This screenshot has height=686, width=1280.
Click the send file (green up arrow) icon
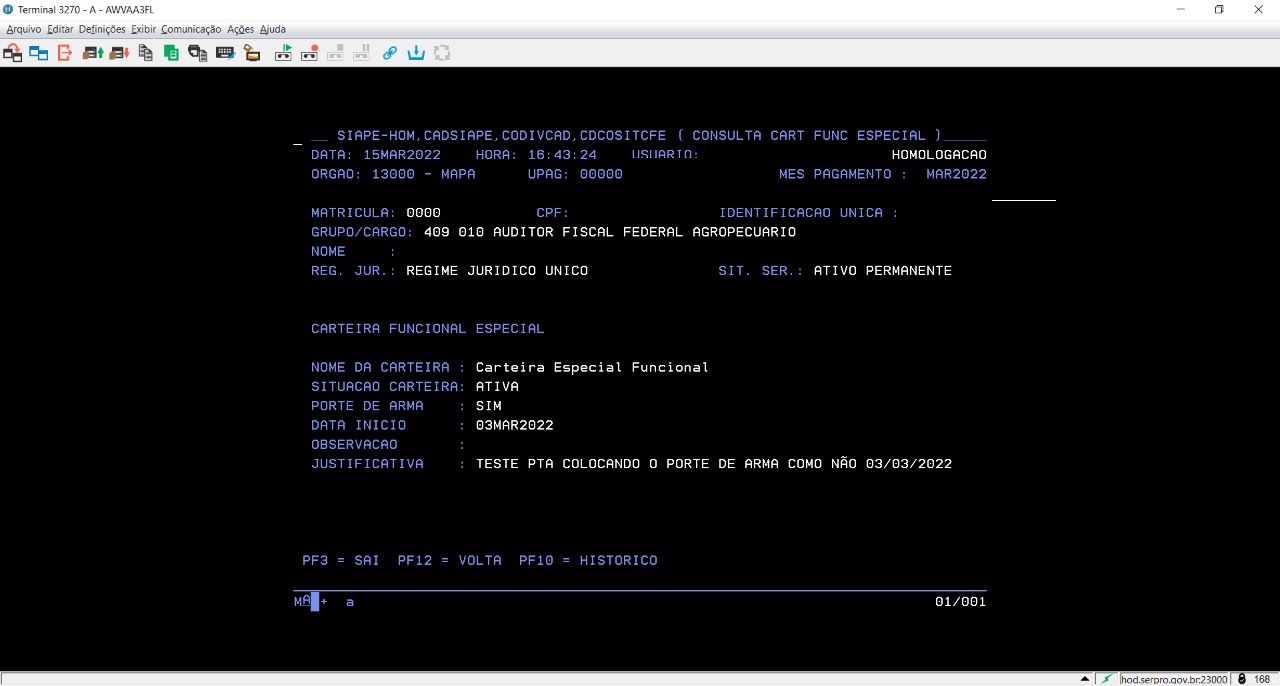click(93, 53)
